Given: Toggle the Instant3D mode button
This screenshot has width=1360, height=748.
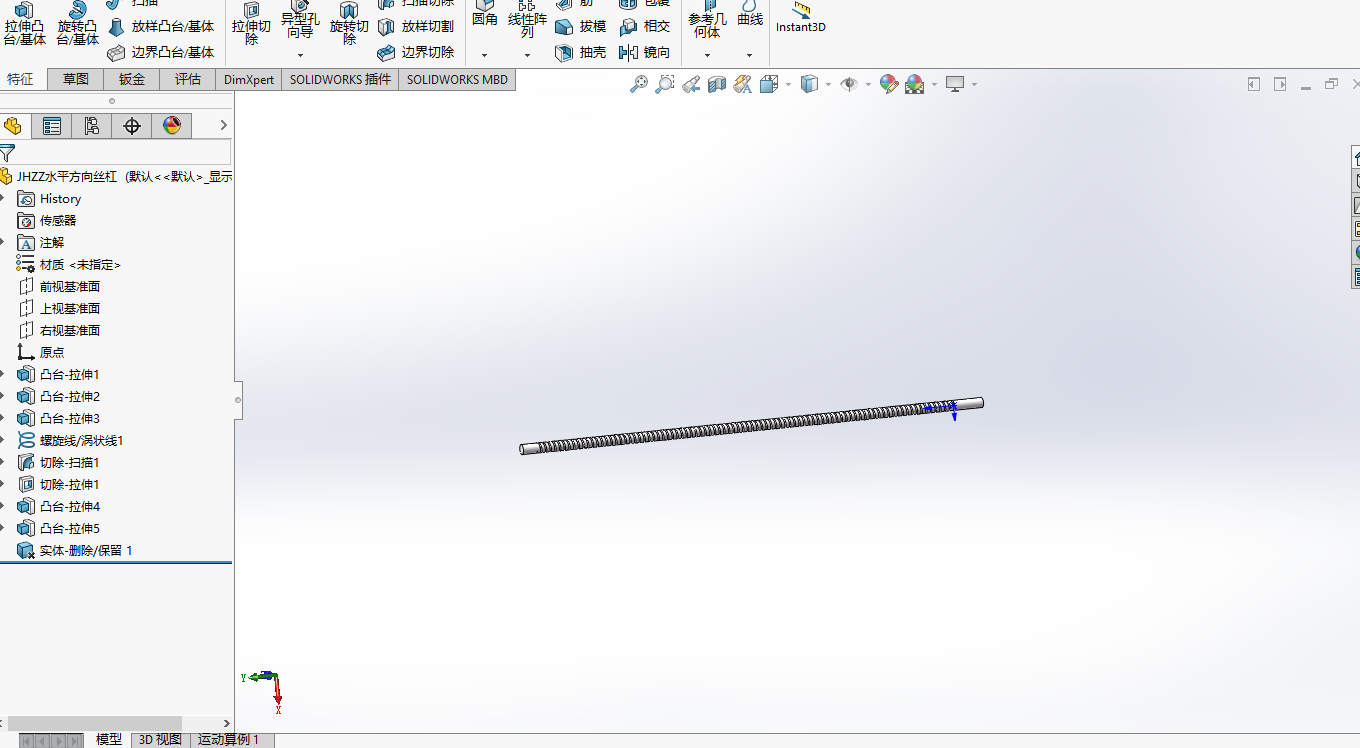Looking at the screenshot, I should [x=801, y=17].
